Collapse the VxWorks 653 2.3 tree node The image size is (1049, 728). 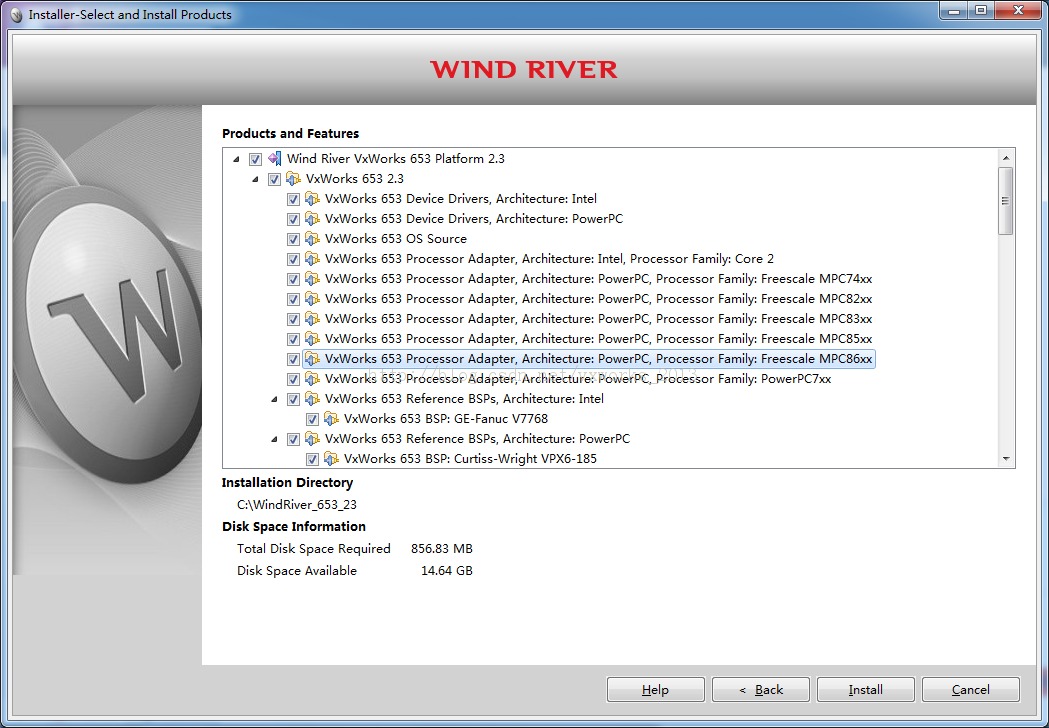pos(256,179)
